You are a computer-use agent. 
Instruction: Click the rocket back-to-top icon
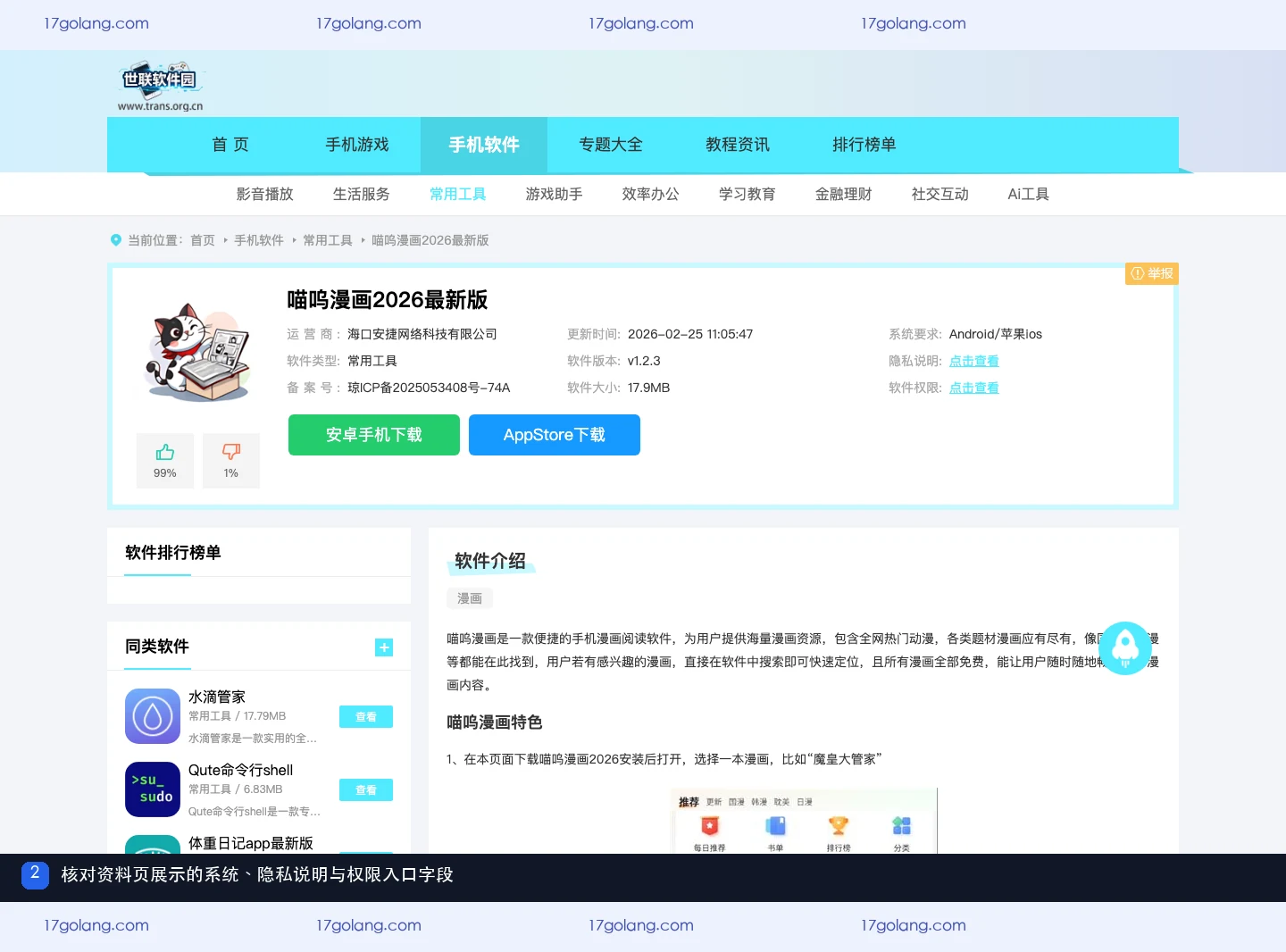pos(1125,648)
